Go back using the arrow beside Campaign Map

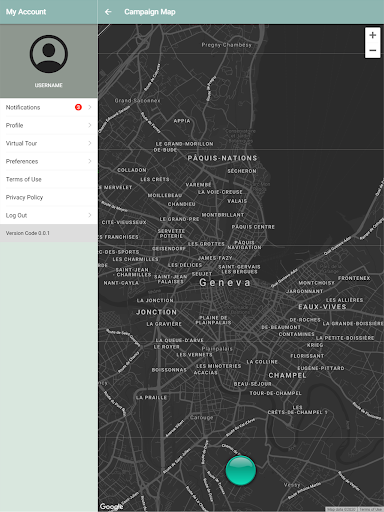108,12
